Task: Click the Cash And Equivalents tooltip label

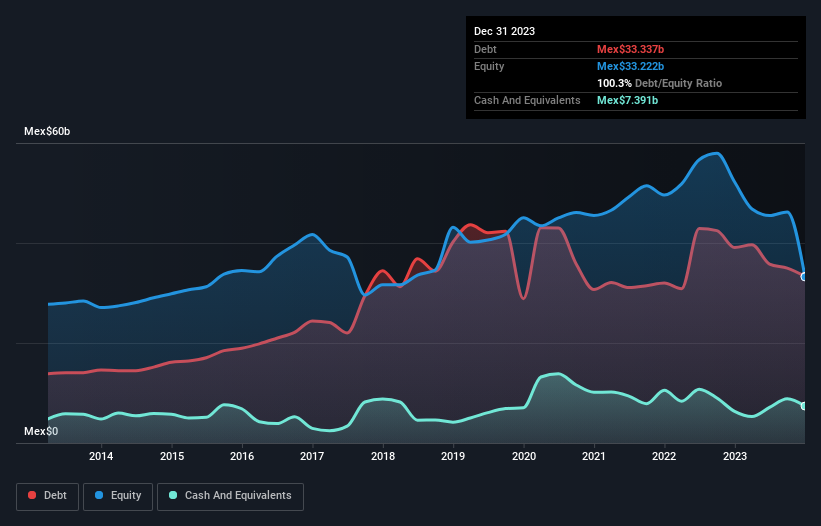Action: (527, 100)
